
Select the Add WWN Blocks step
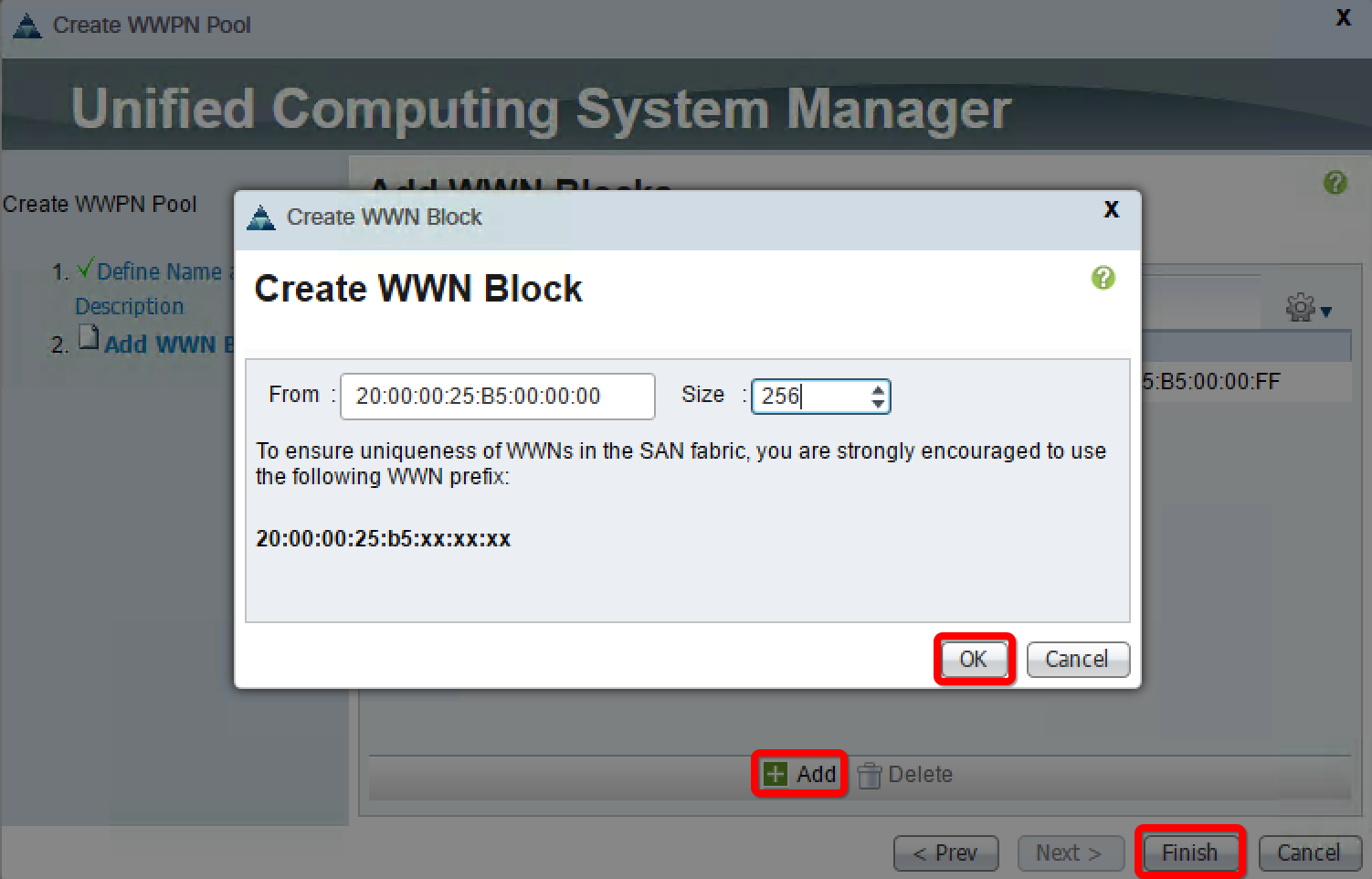169,344
